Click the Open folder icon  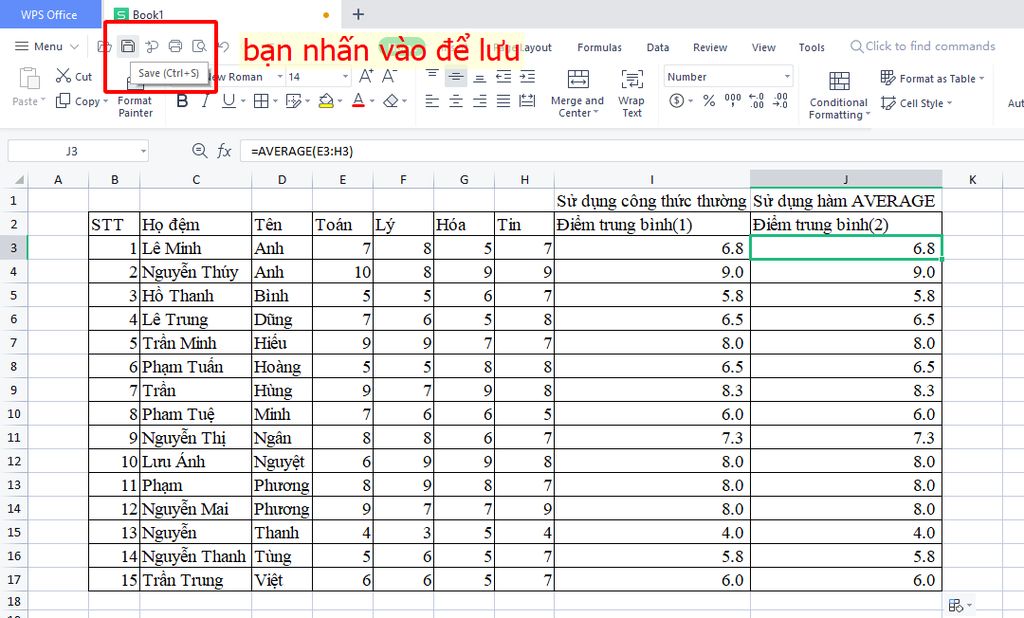(104, 46)
